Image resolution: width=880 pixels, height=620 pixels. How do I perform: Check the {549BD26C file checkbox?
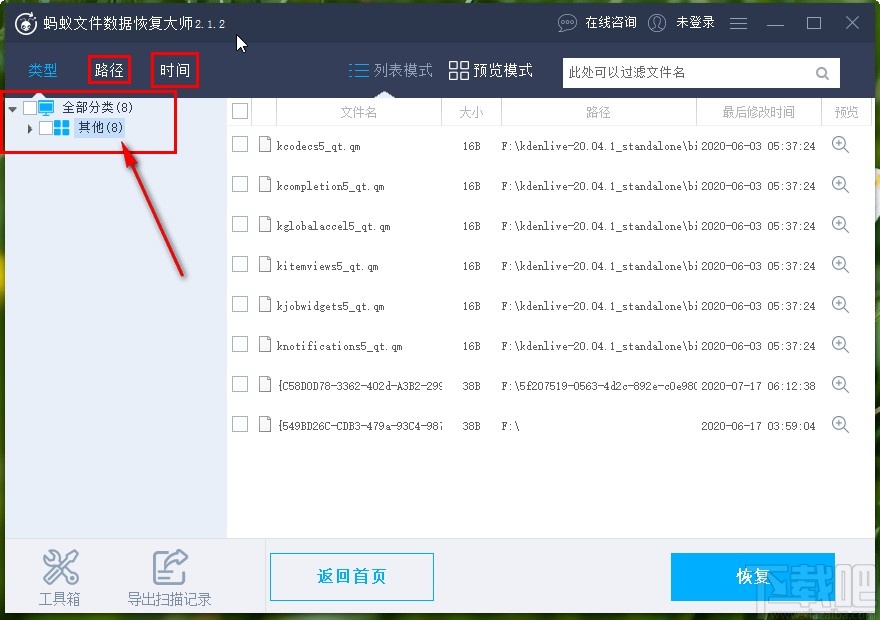pyautogui.click(x=240, y=424)
